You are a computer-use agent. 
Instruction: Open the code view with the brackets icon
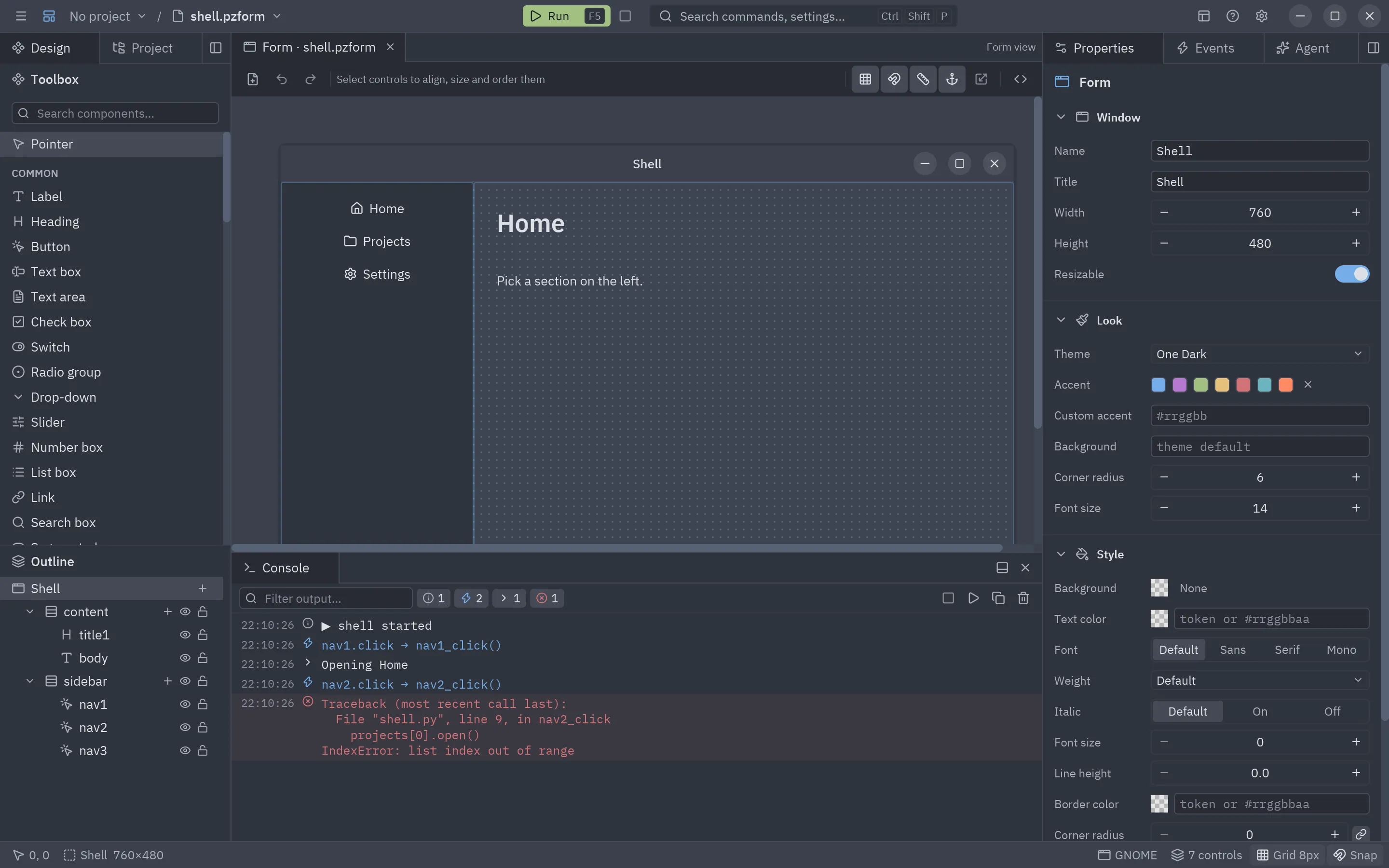[x=1020, y=79]
